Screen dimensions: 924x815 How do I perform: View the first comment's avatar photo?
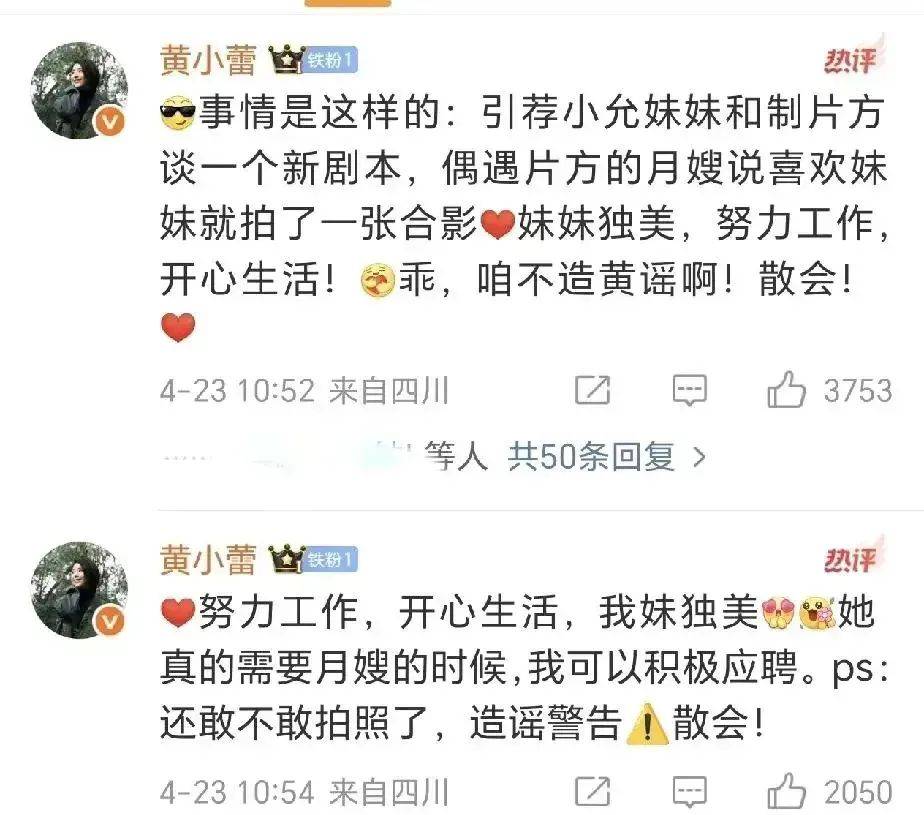tap(80, 90)
